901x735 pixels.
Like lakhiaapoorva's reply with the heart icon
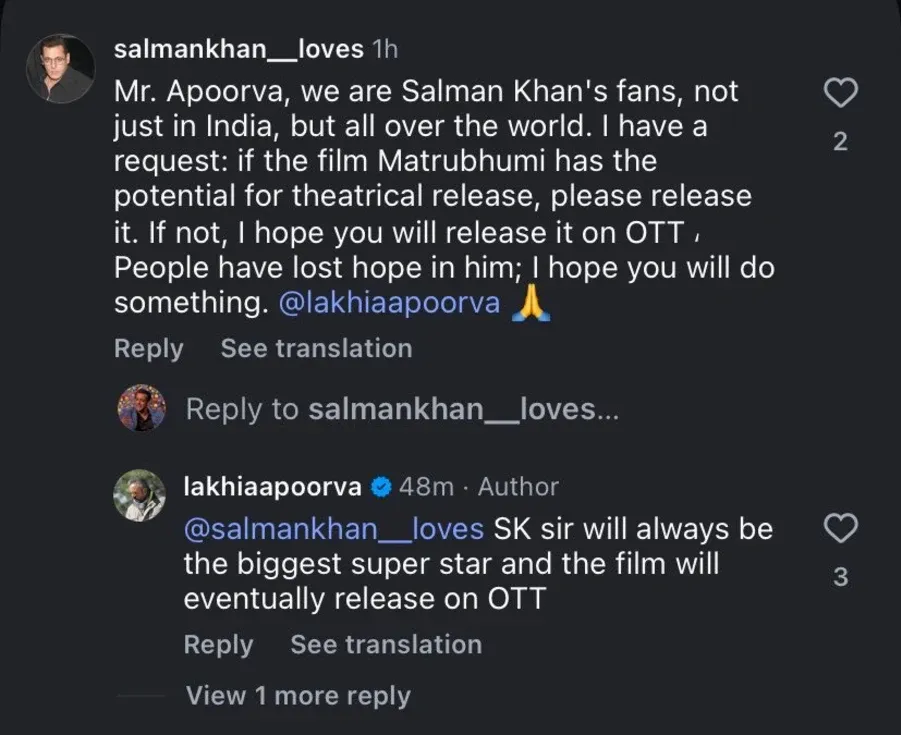click(x=840, y=529)
